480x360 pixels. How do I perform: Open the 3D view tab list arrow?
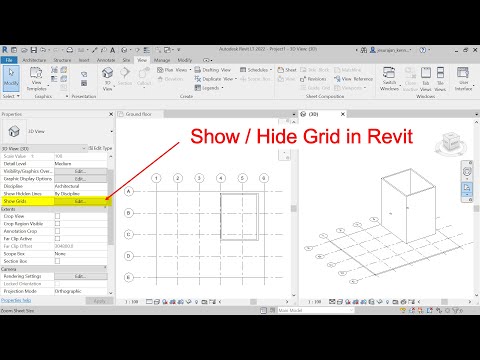477,114
